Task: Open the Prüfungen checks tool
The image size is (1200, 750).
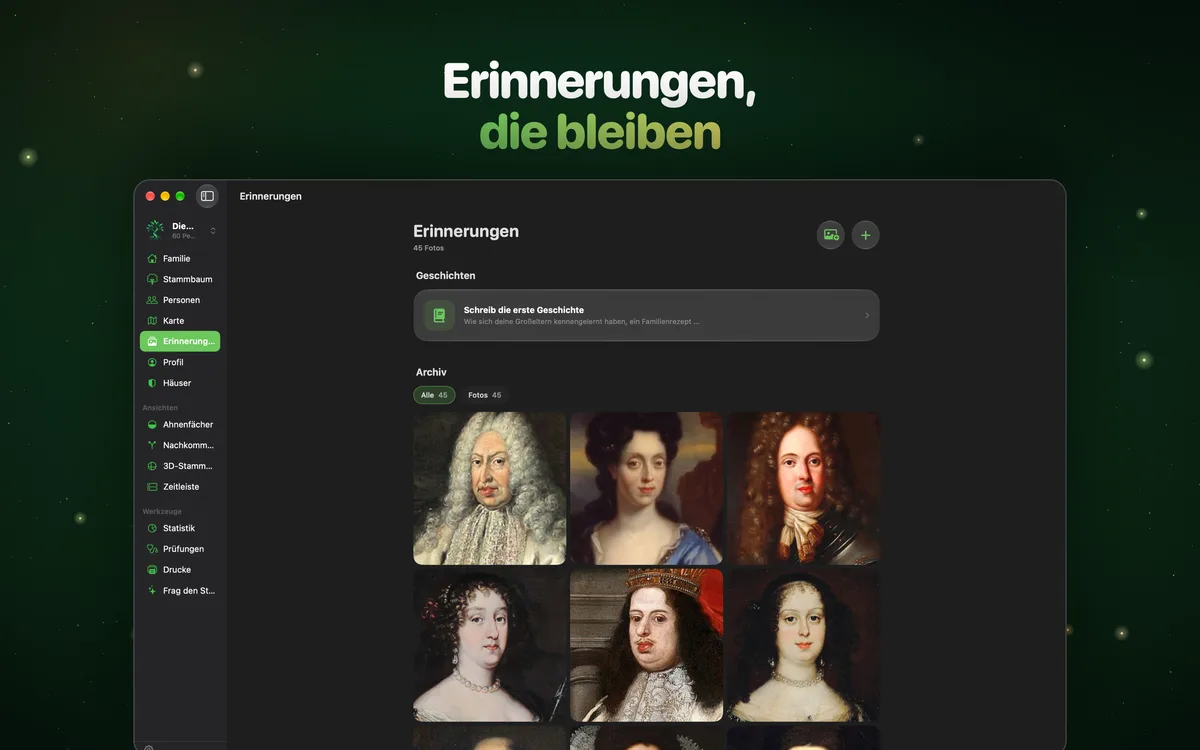Action: tap(180, 549)
